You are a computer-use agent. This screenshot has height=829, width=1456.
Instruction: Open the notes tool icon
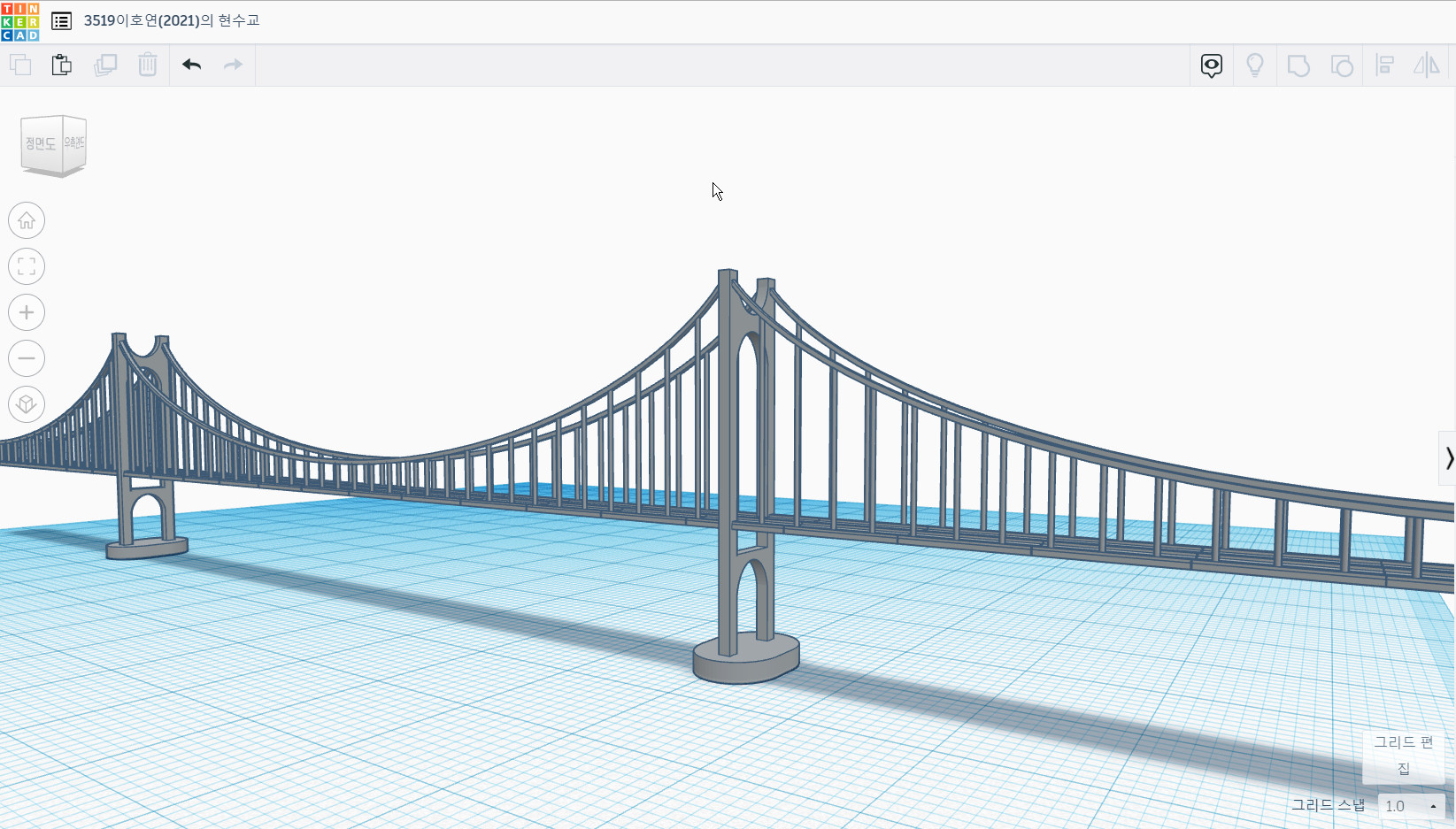coord(1212,65)
